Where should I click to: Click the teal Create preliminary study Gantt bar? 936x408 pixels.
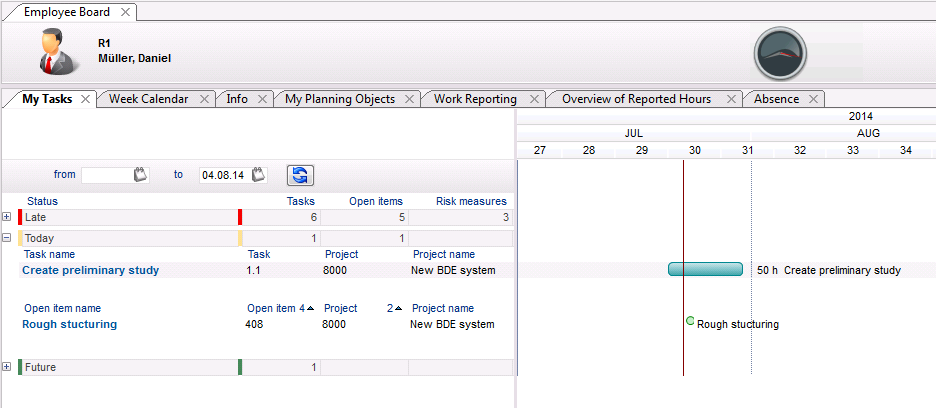coord(705,269)
